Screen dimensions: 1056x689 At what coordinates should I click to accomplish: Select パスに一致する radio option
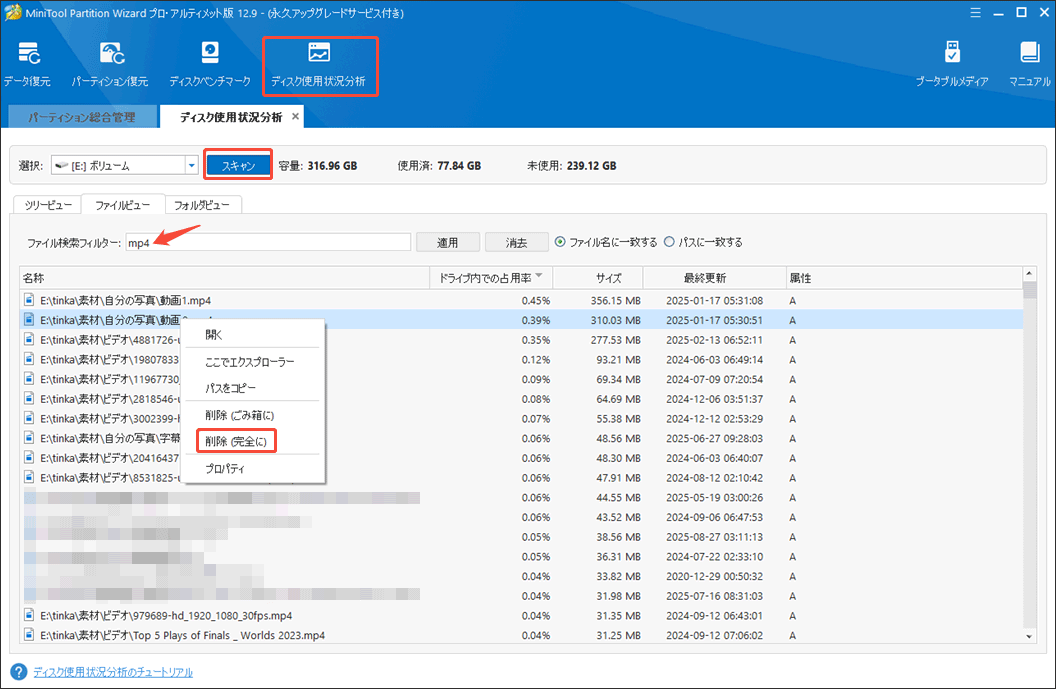669,242
